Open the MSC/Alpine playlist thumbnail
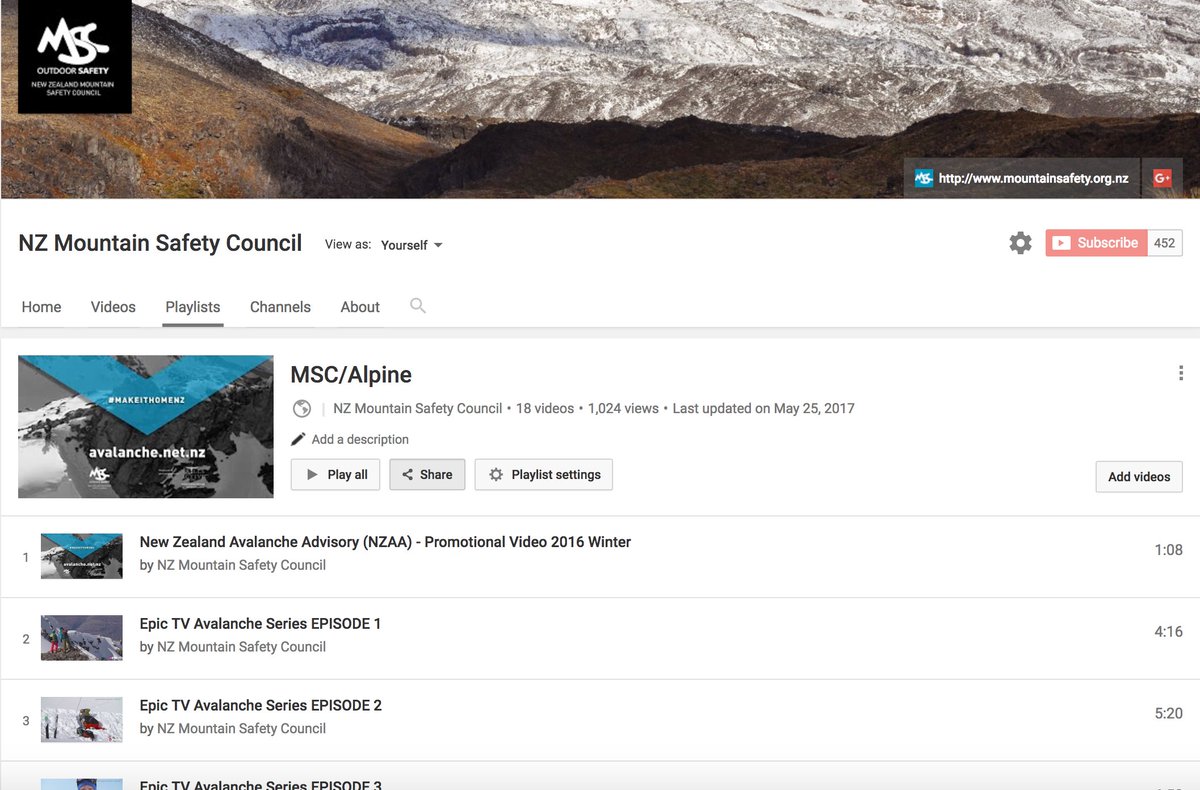This screenshot has height=790, width=1200. [x=146, y=426]
